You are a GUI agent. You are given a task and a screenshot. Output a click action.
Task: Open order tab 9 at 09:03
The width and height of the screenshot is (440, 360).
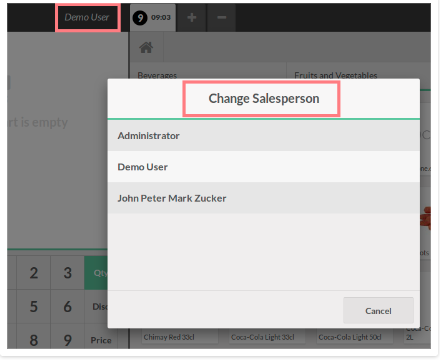153,18
